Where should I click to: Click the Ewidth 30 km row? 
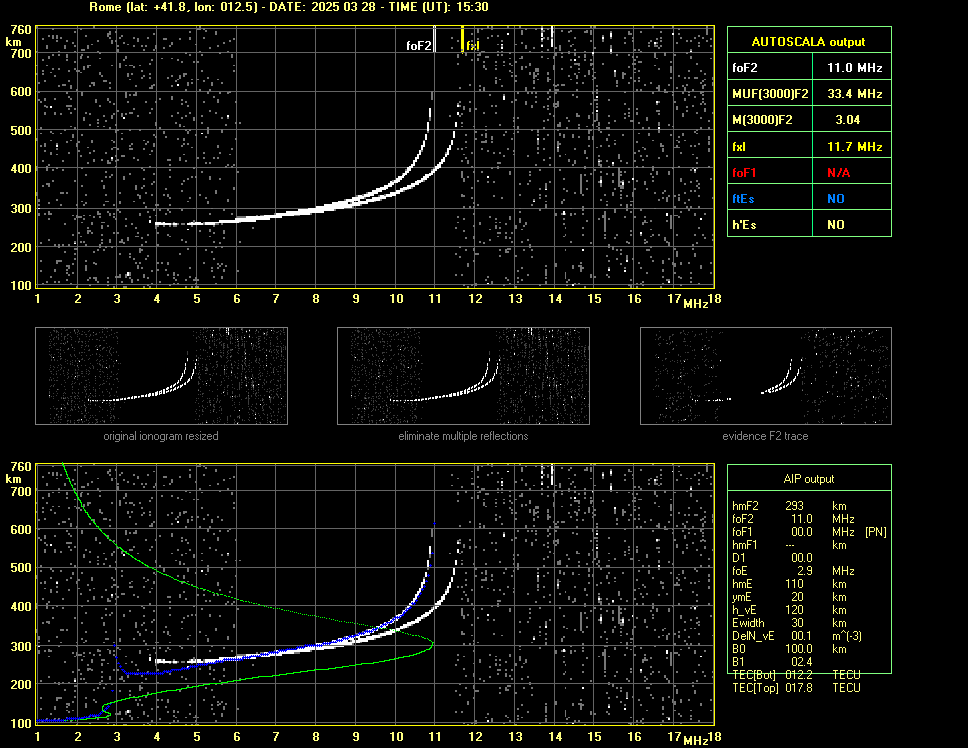coord(790,623)
